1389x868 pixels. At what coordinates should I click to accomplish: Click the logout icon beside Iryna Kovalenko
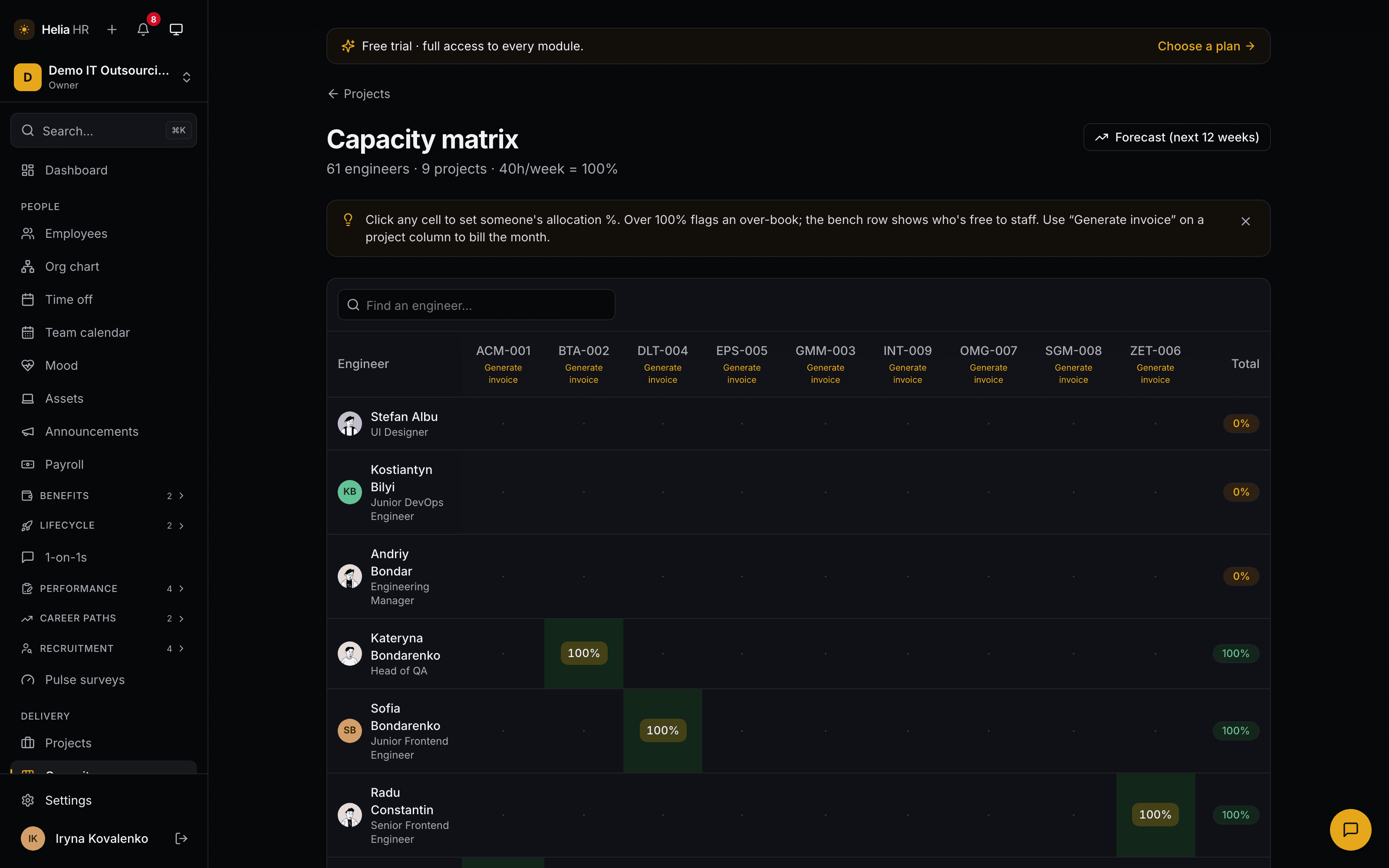(181, 838)
